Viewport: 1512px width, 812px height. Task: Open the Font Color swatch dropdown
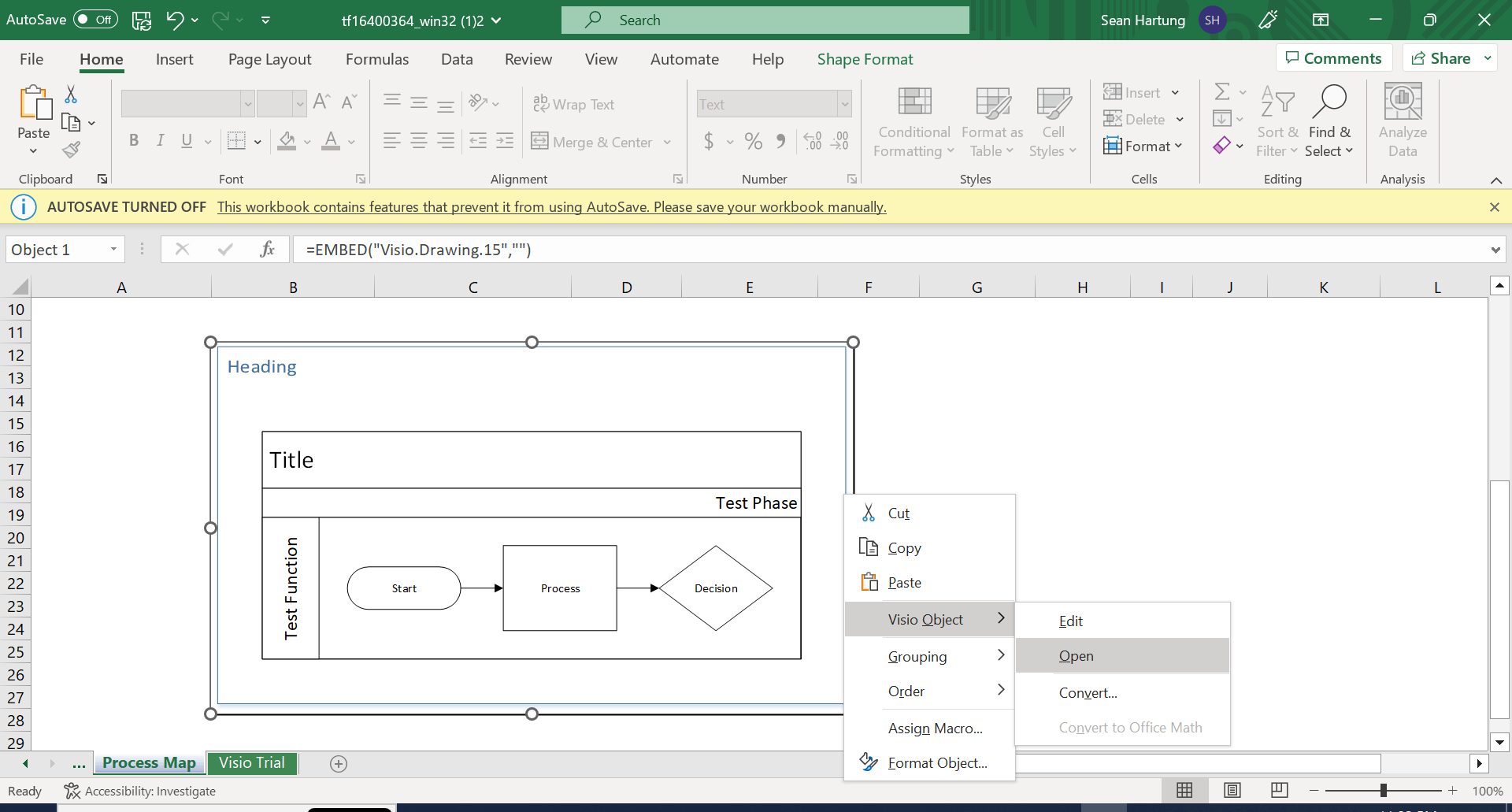pyautogui.click(x=351, y=142)
